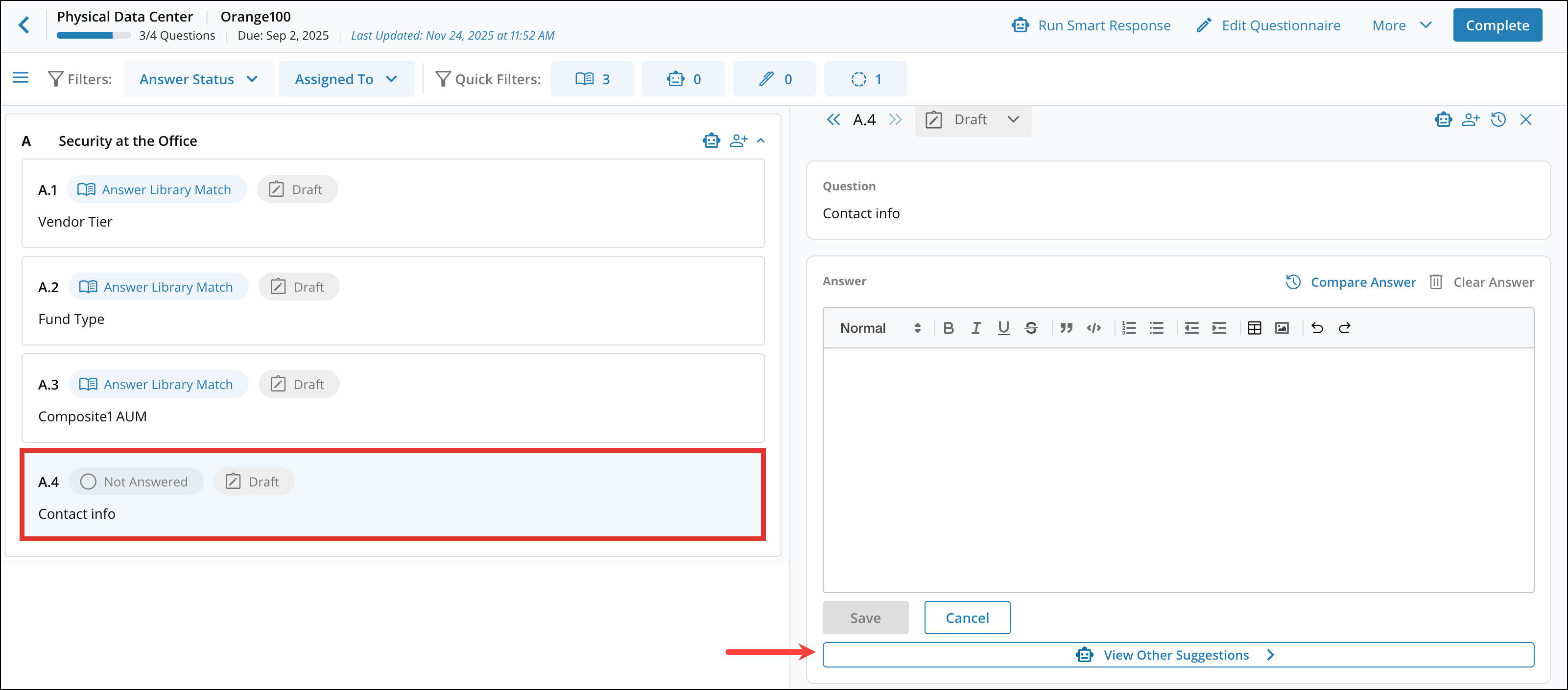The width and height of the screenshot is (1568, 690).
Task: Select Not Answered status on question A.4
Action: [x=135, y=481]
